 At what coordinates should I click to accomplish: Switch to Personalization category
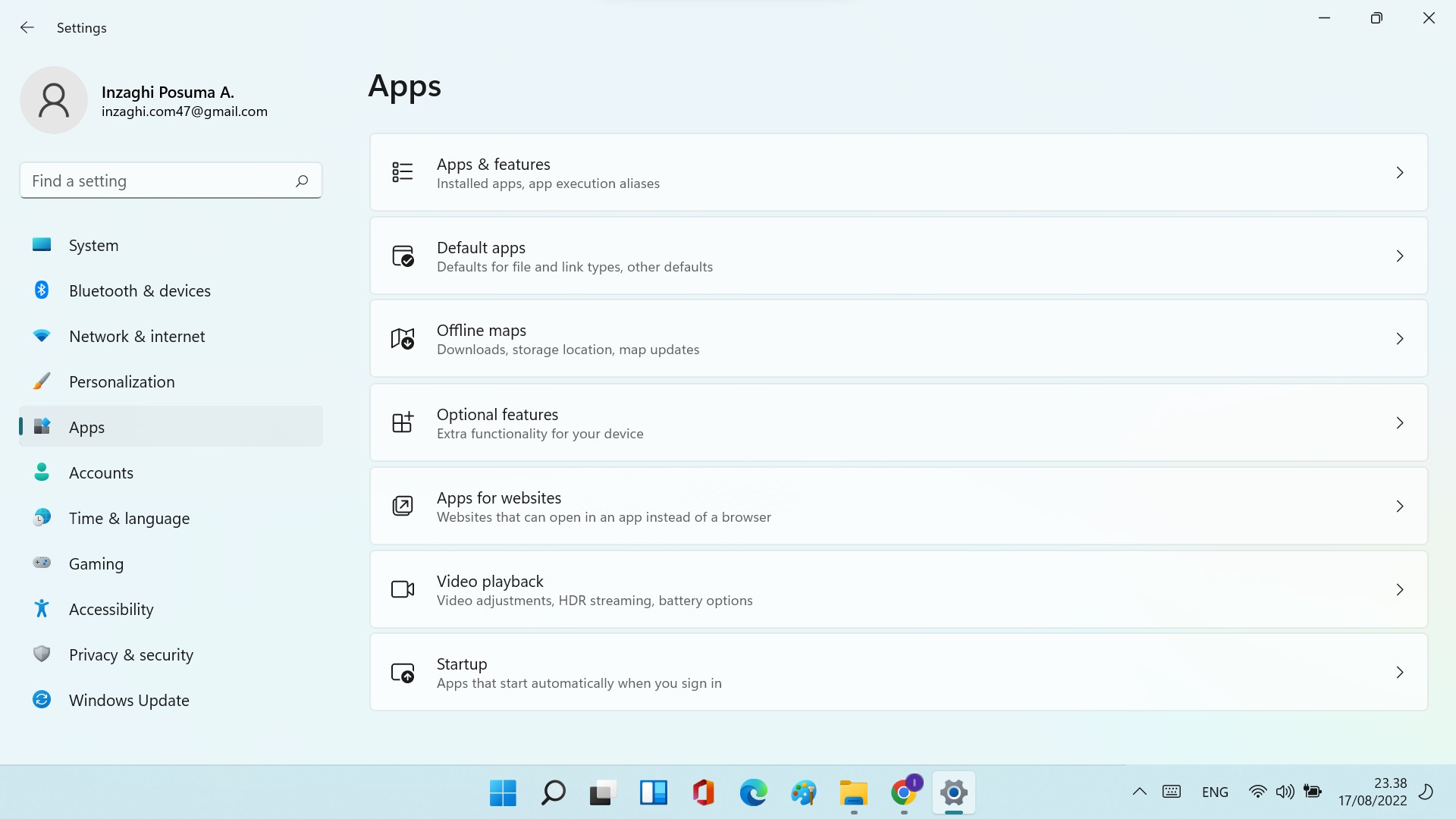coord(121,382)
